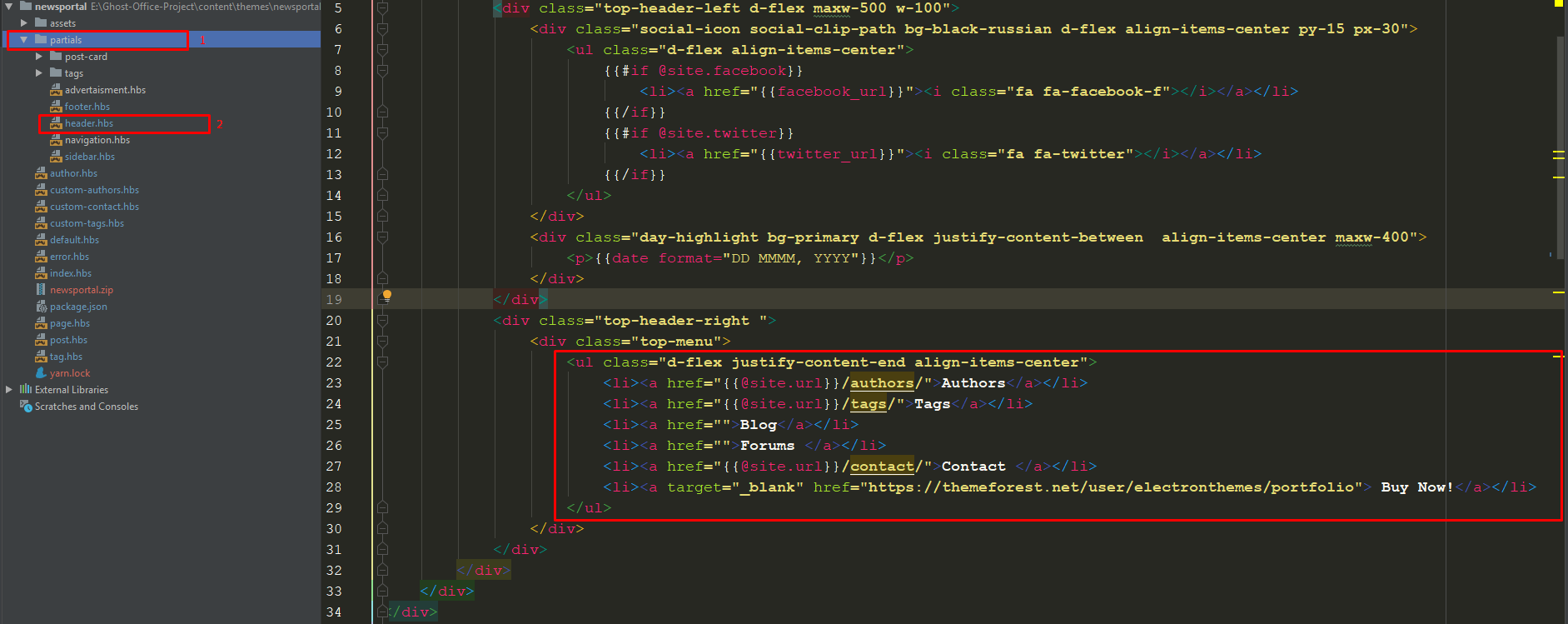Collapse the partials folder arrow
This screenshot has width=1568, height=624.
click(24, 40)
